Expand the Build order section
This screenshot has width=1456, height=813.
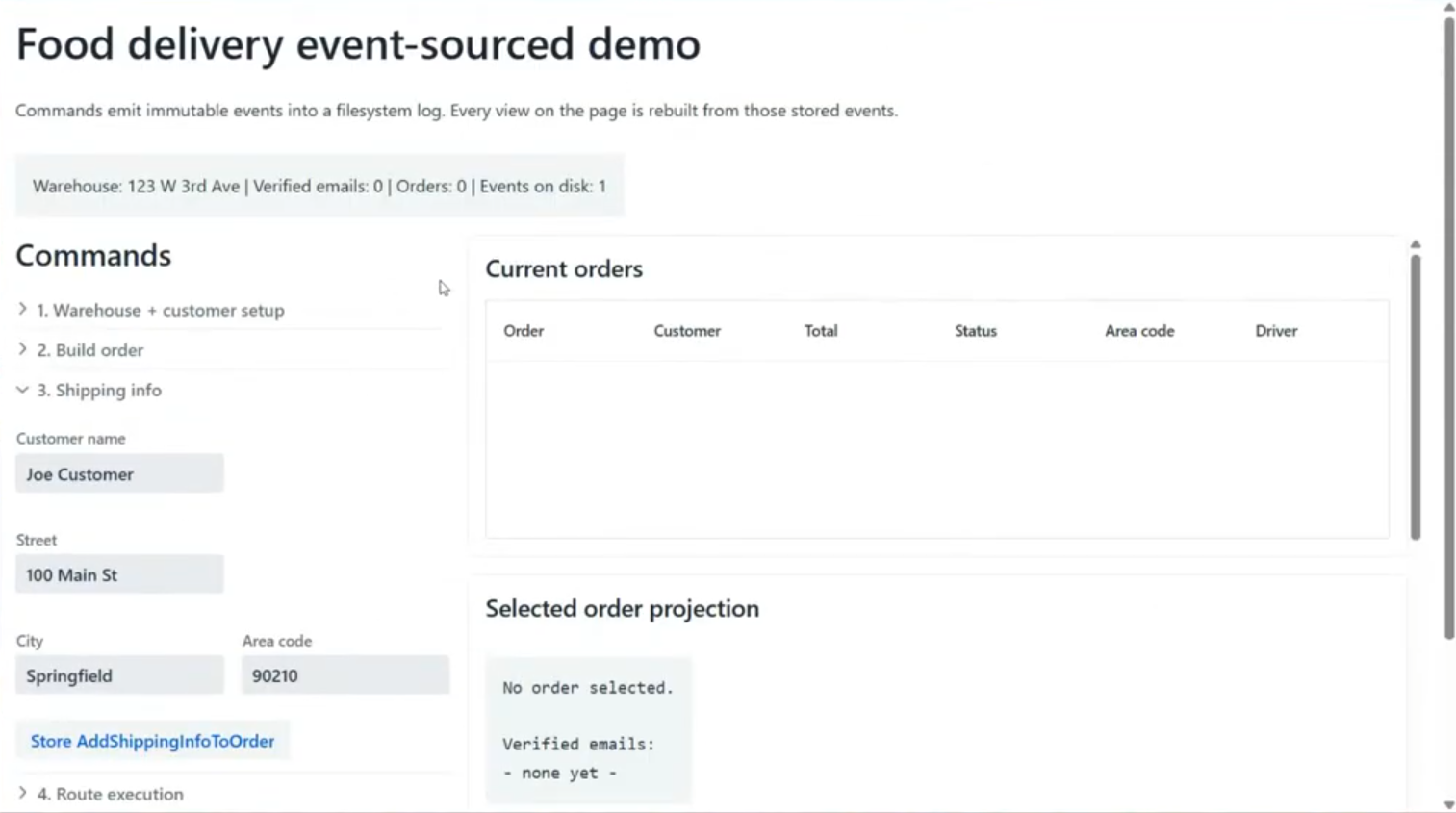point(81,350)
